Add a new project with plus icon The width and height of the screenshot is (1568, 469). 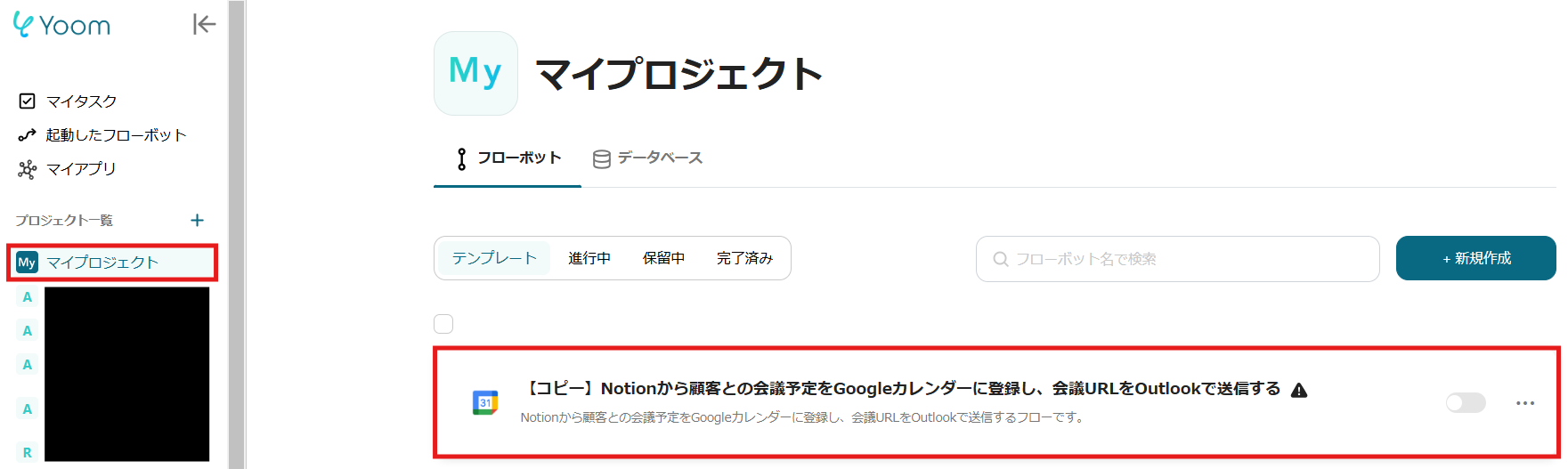(x=198, y=220)
